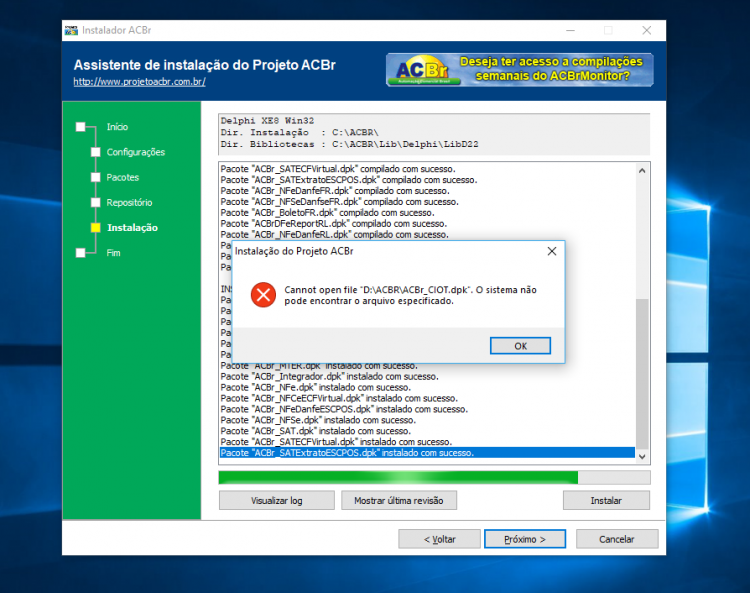Select log line ACBr_NFeDanfeFR.dpk compilado

click(x=335, y=191)
